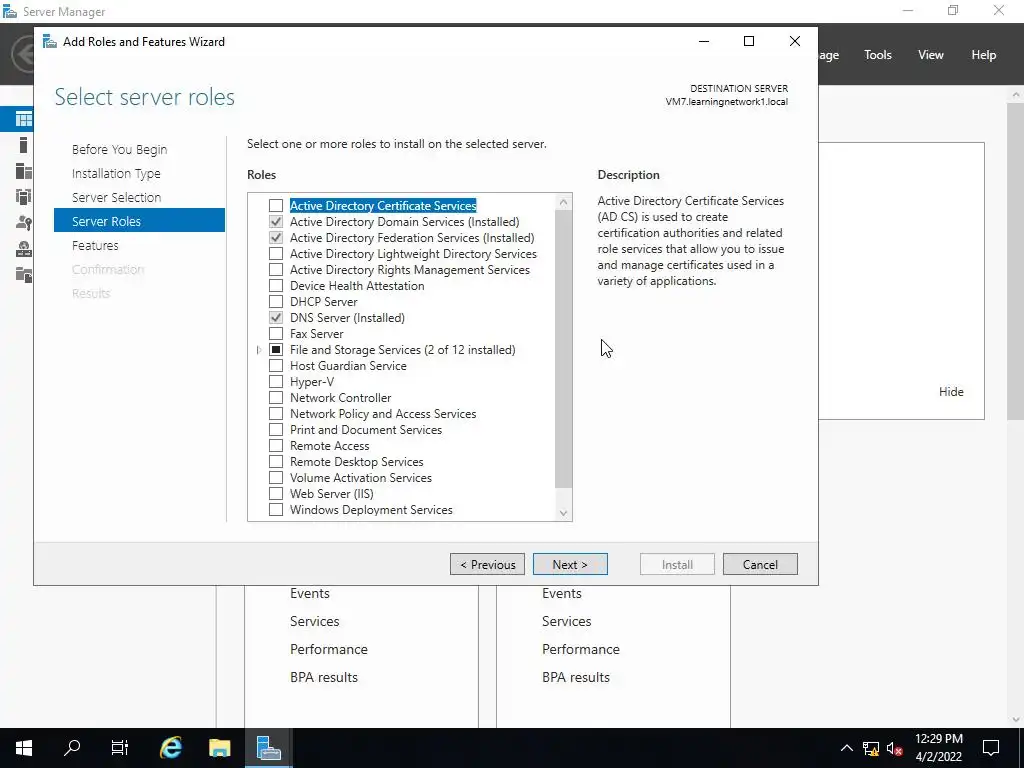This screenshot has width=1024, height=768.
Task: Open Task View from the taskbar
Action: pos(120,748)
